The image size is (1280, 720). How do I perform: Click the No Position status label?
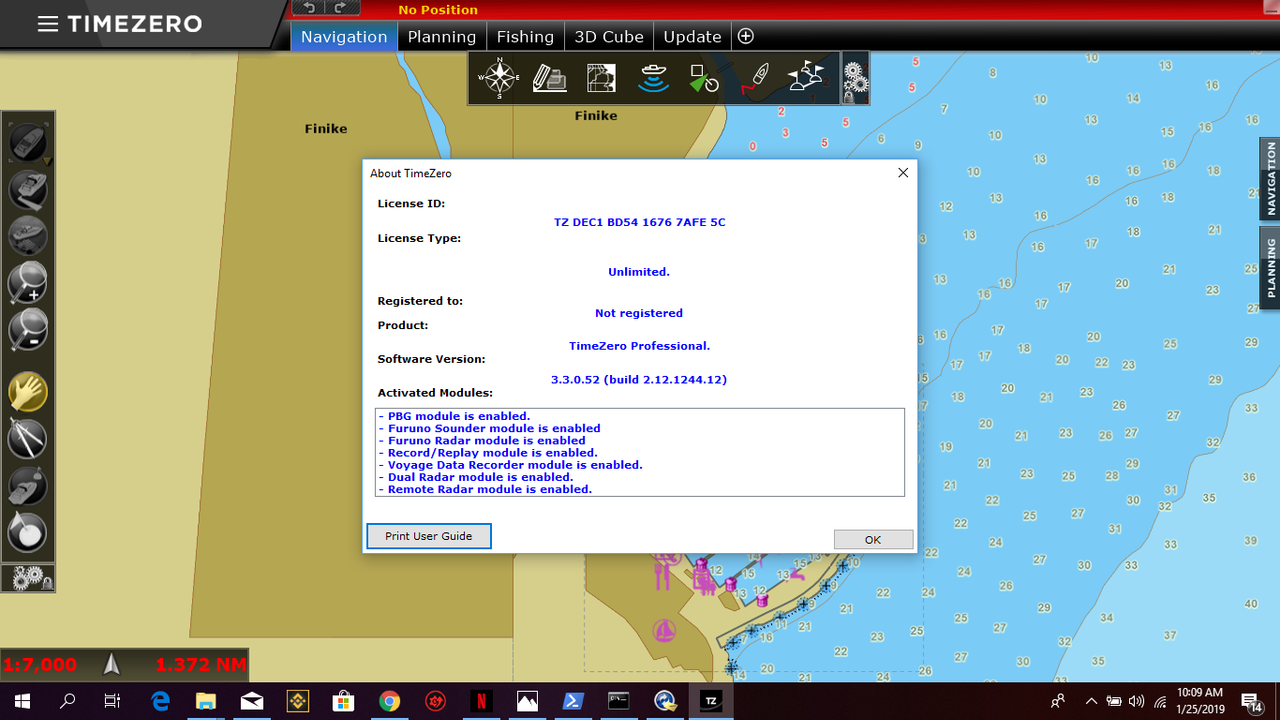[x=438, y=10]
